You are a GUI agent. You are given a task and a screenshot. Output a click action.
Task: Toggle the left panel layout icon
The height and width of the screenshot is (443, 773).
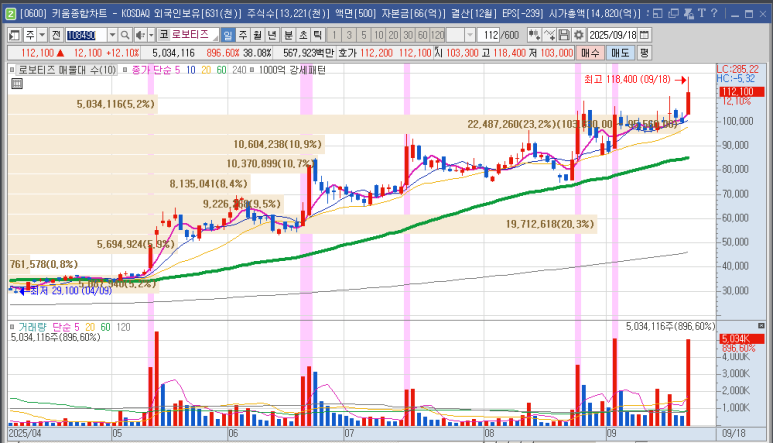pos(15,35)
